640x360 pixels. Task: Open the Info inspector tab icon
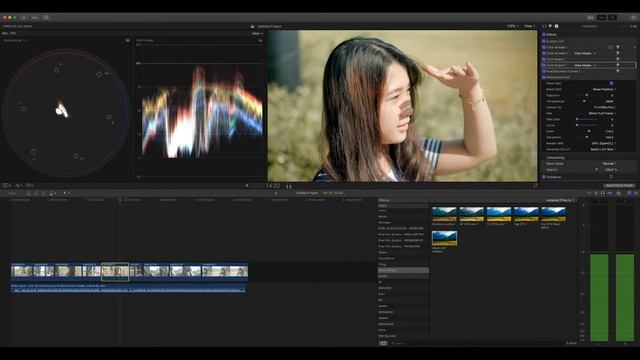556,26
